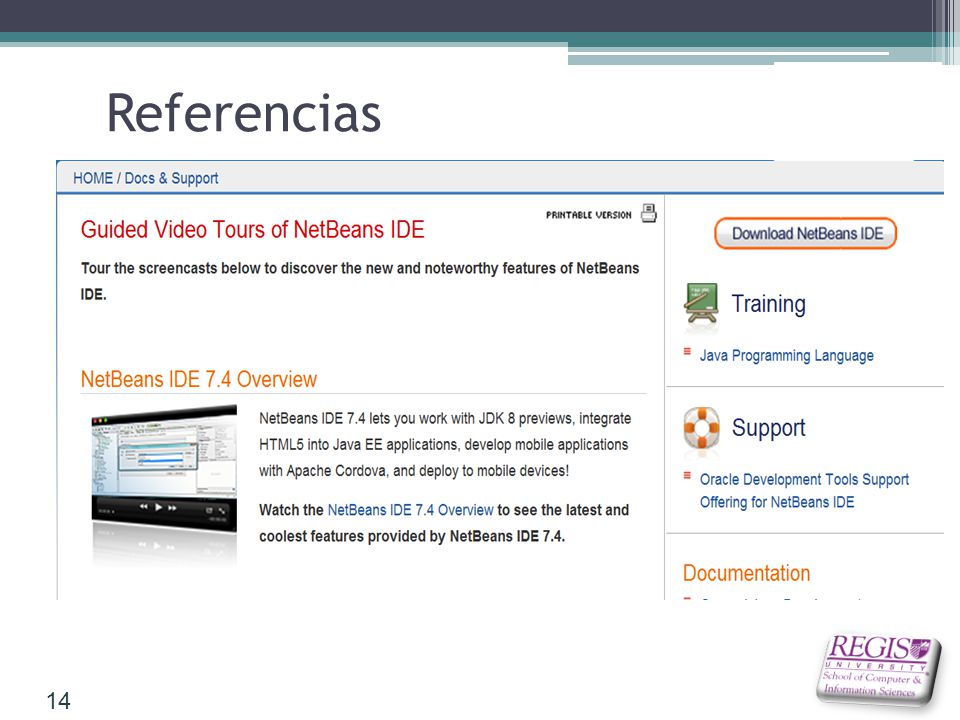The height and width of the screenshot is (720, 960).
Task: Click the slide number 14
Action: pos(59,701)
